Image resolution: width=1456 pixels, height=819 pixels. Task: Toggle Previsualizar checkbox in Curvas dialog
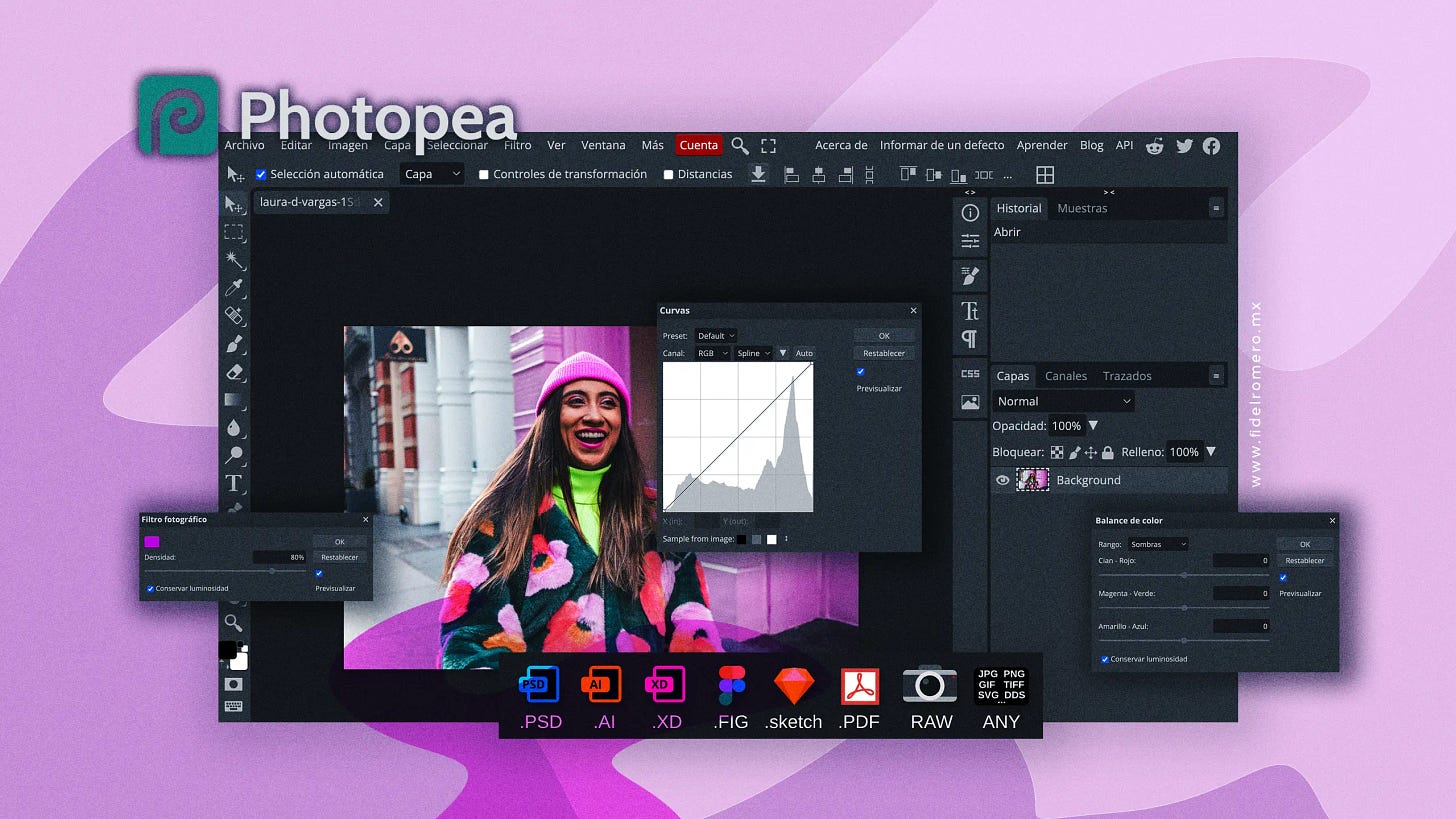pyautogui.click(x=860, y=372)
